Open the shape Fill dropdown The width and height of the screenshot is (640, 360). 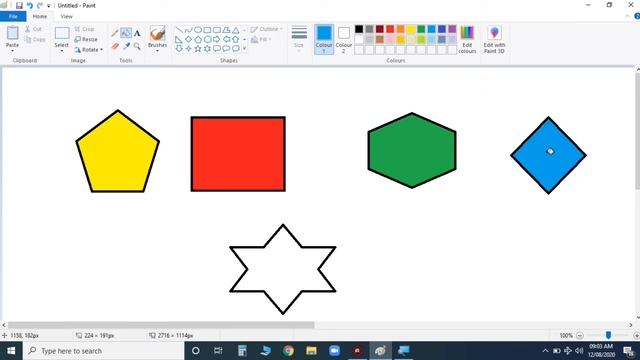point(261,40)
